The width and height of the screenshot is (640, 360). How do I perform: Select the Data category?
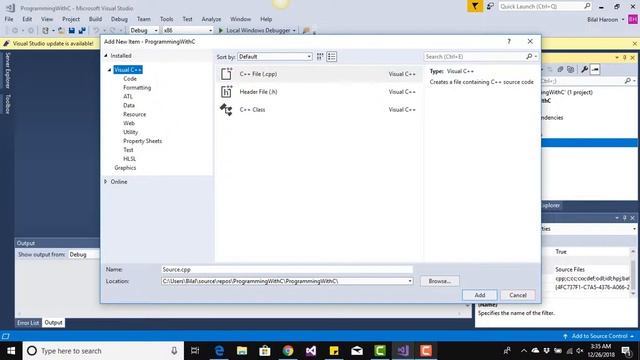pyautogui.click(x=129, y=105)
